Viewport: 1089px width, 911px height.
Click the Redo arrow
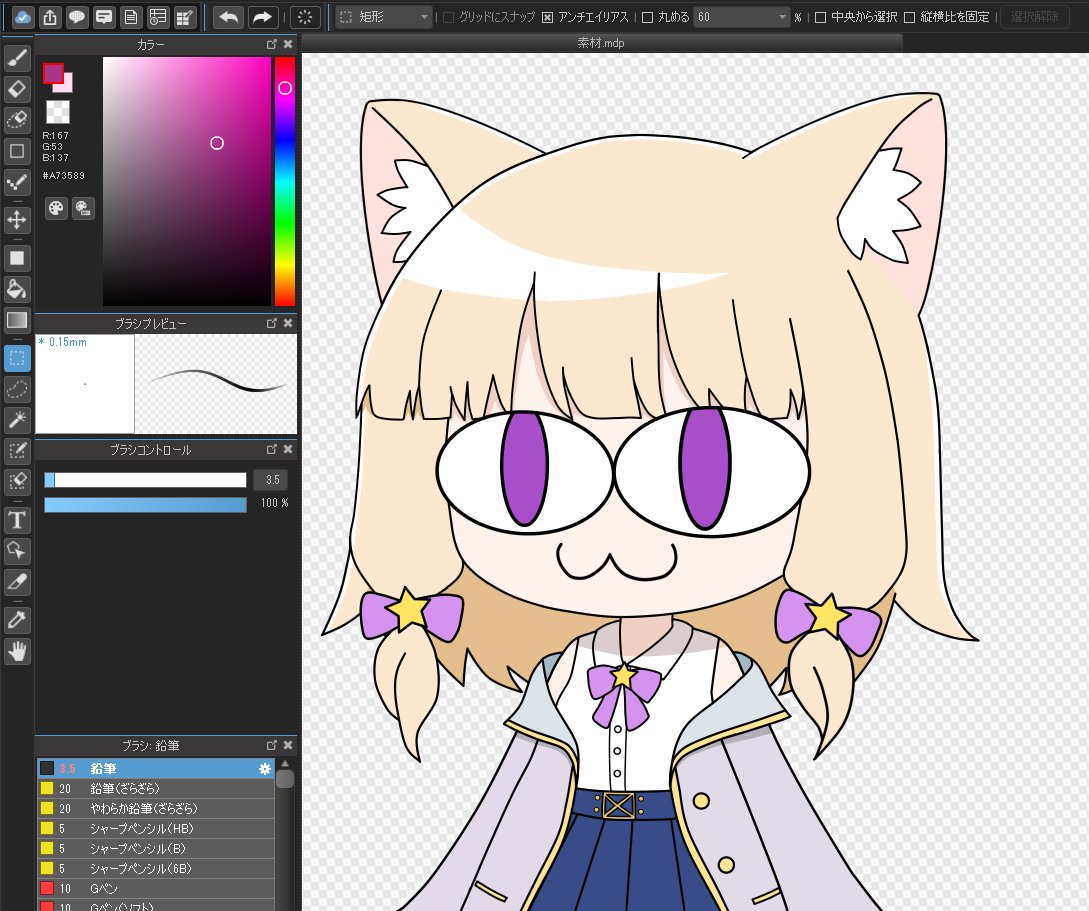click(263, 17)
